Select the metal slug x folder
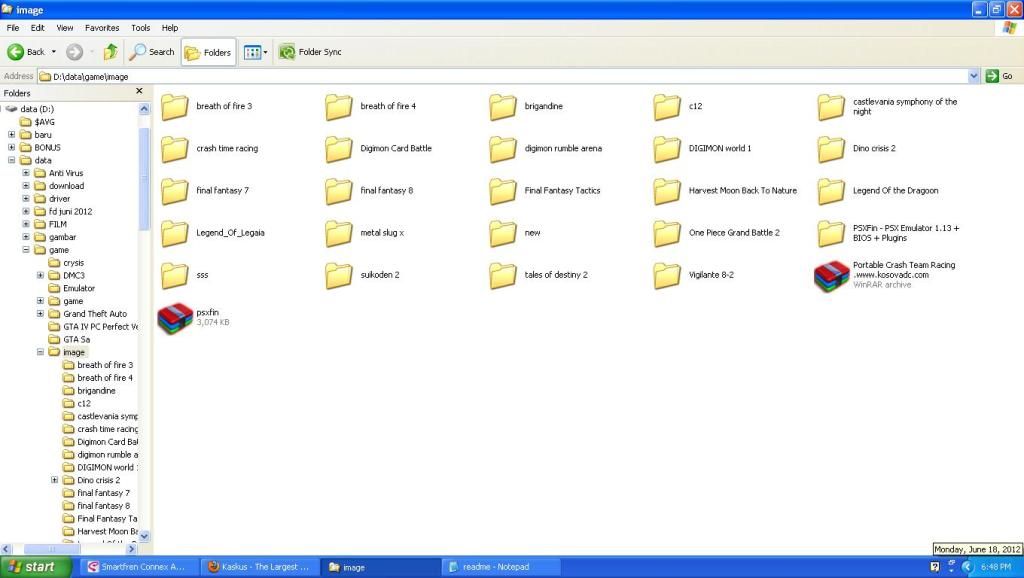The width and height of the screenshot is (1024, 578). 365,233
